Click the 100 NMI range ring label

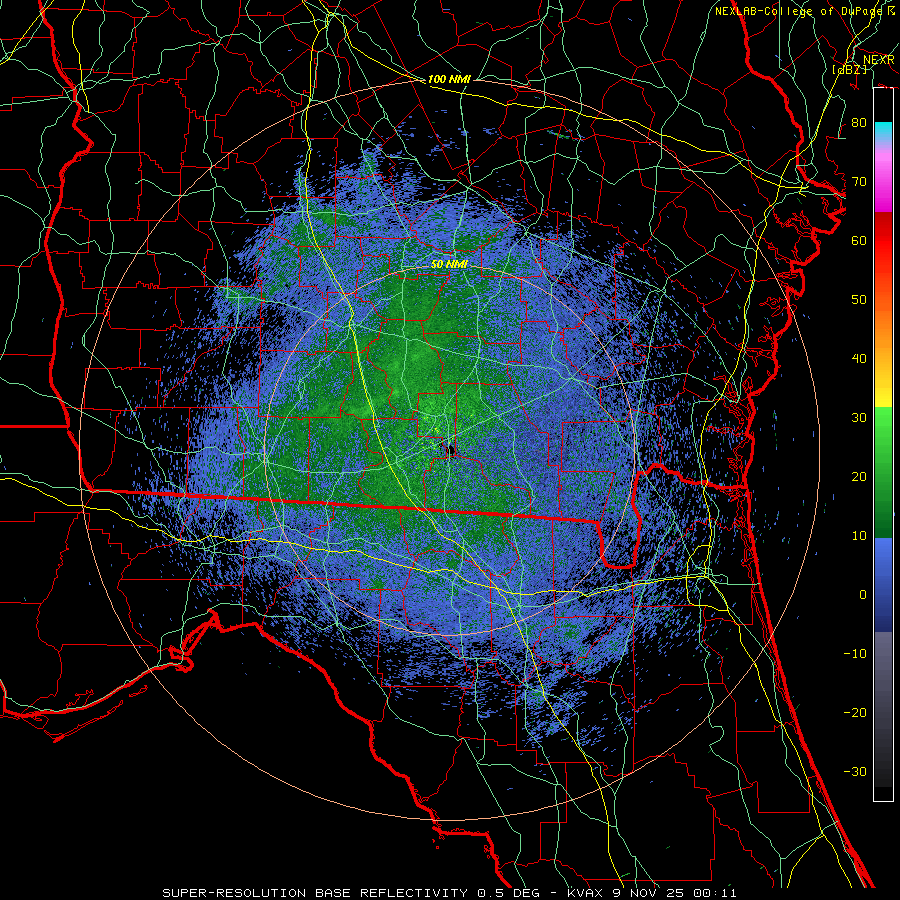coord(449,79)
